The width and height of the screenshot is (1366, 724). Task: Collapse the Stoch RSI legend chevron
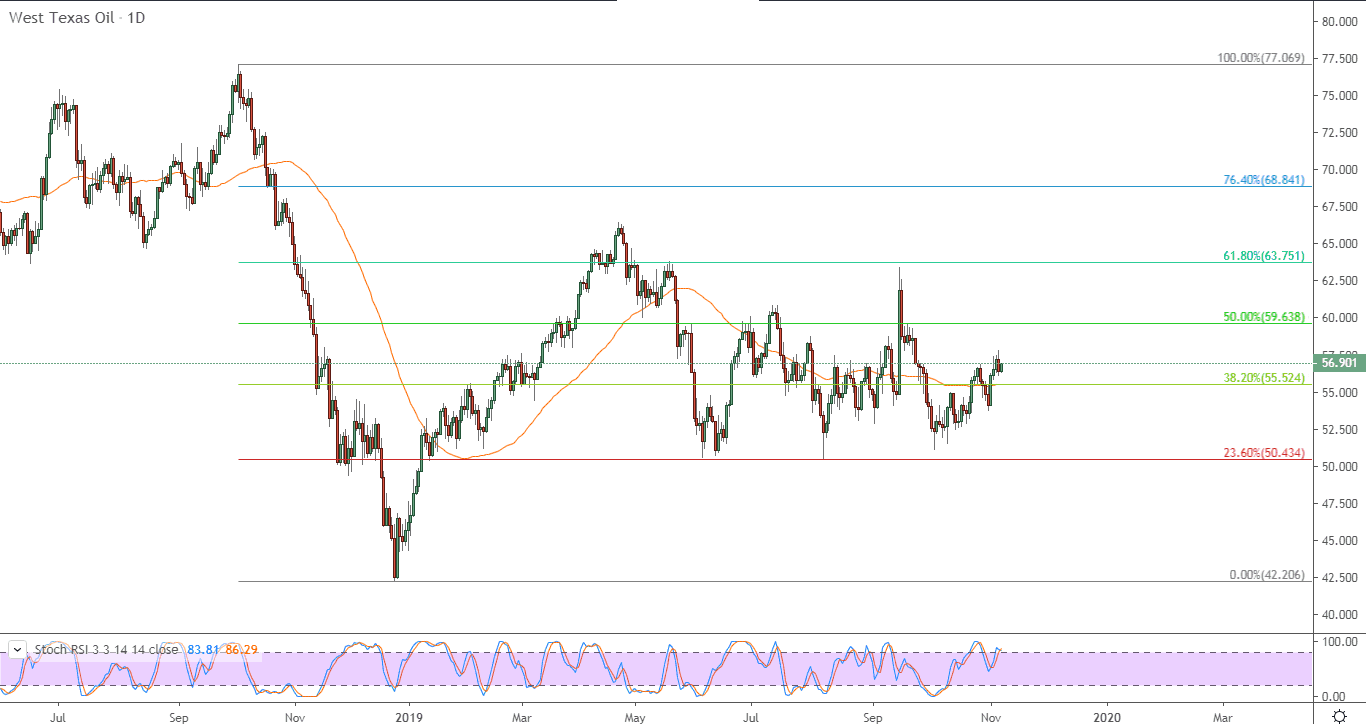coord(18,650)
